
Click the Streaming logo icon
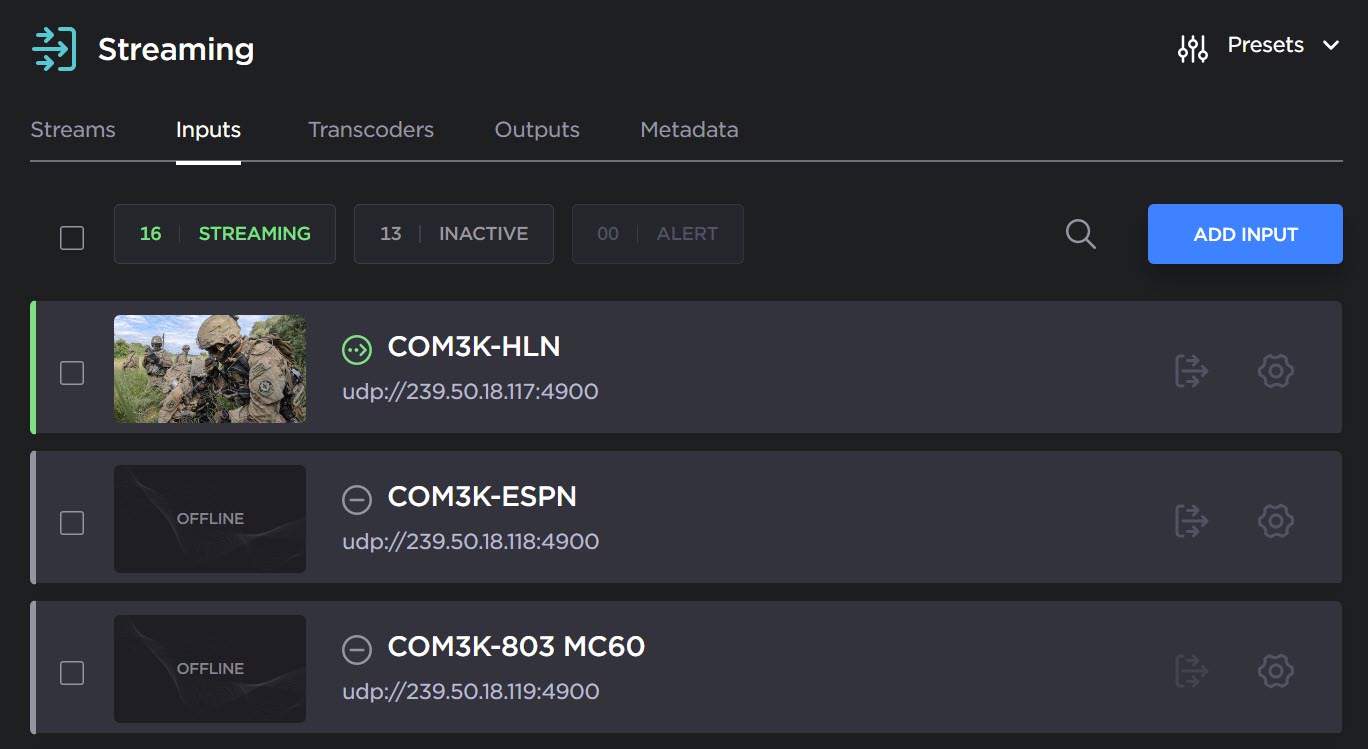click(54, 49)
